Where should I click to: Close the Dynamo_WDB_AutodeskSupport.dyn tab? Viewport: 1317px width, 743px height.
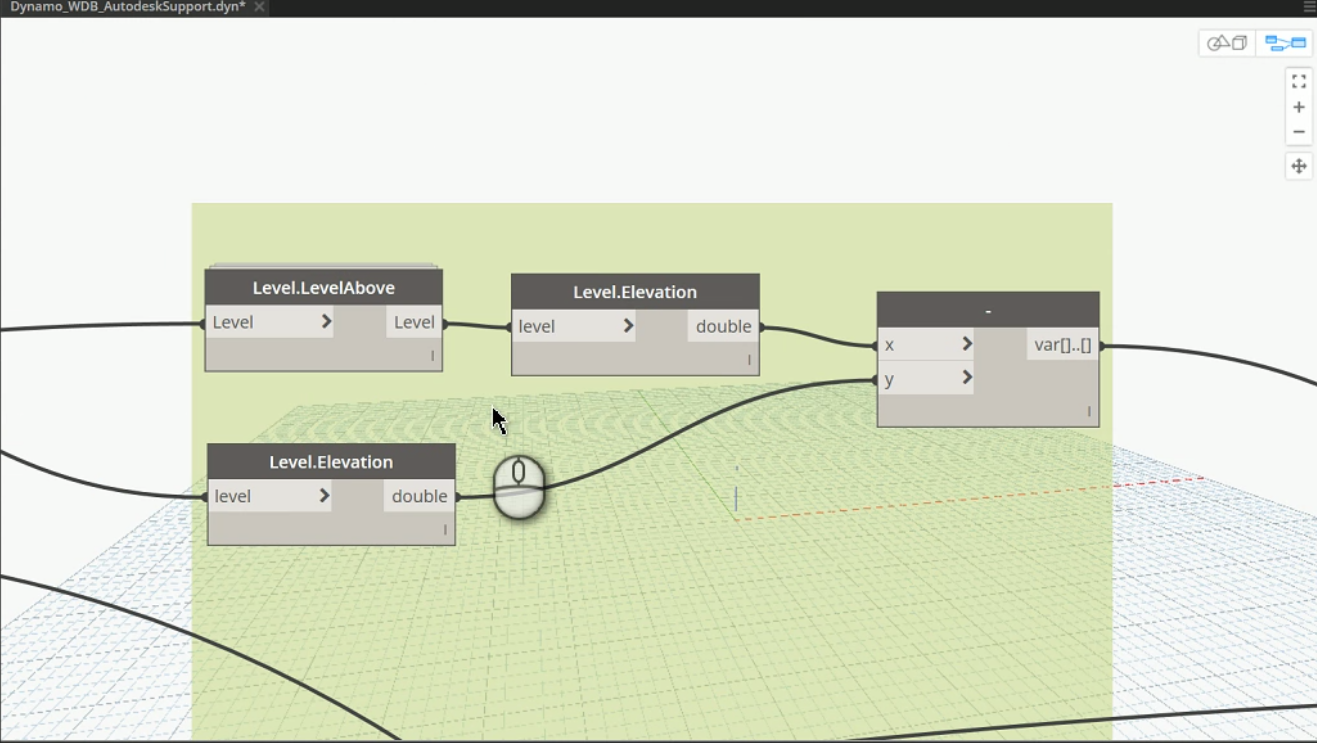pyautogui.click(x=259, y=7)
